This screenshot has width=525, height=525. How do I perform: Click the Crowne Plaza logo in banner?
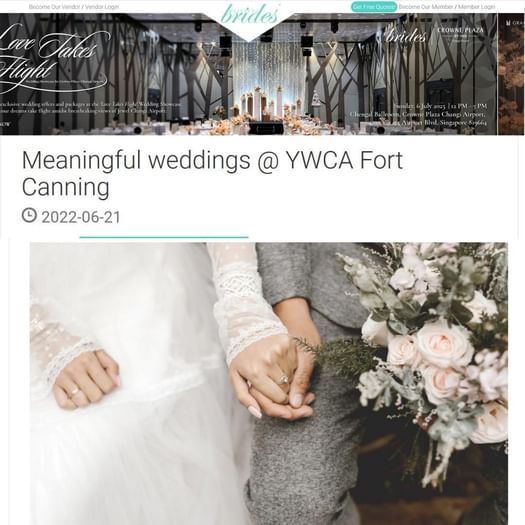point(461,34)
